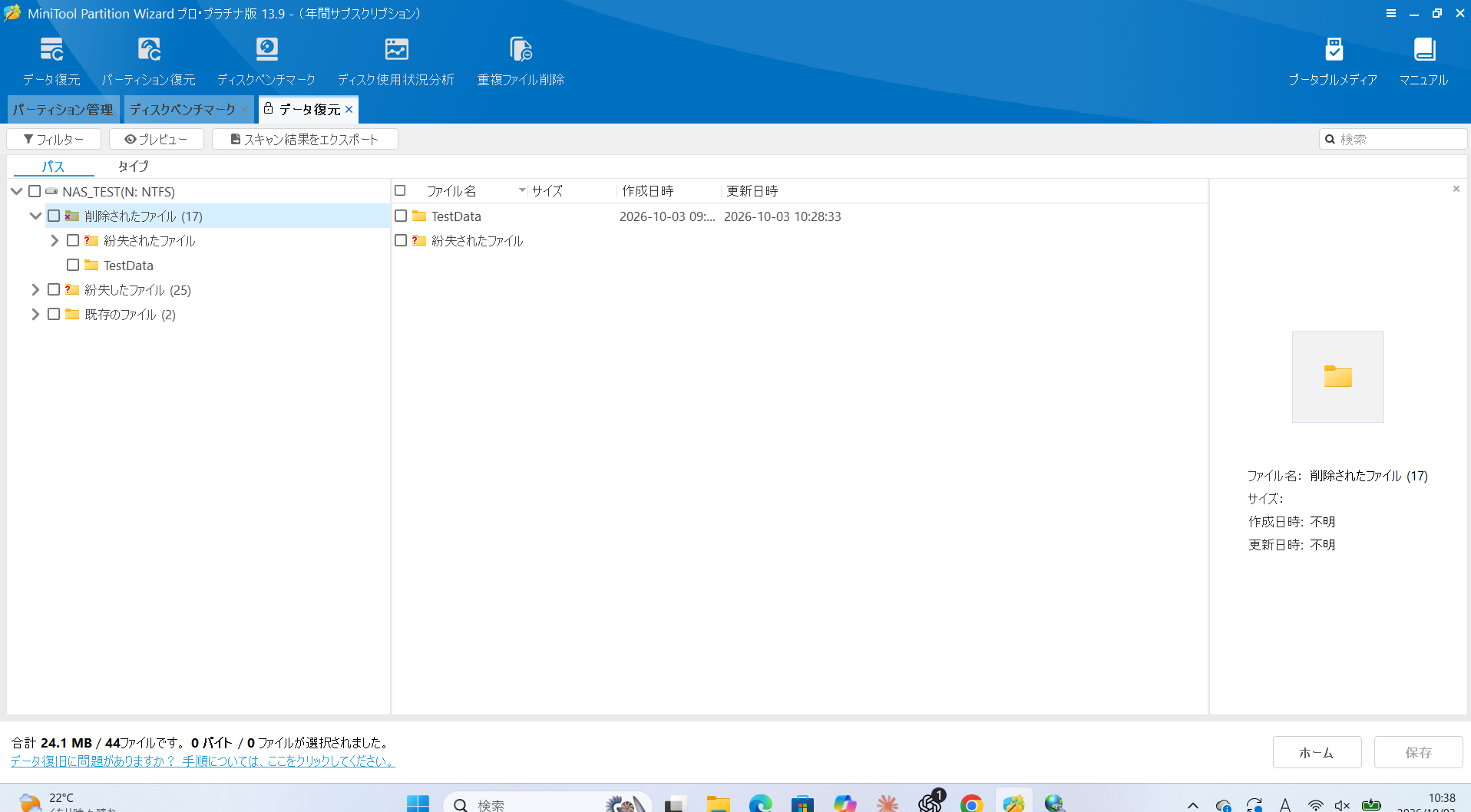Click the Windows taskbar search box

pos(547,804)
